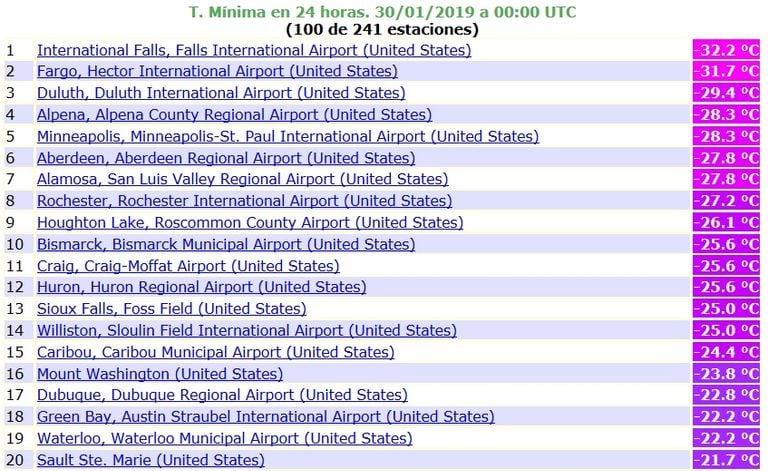This screenshot has width=768, height=471.
Task: Click Sioux Falls, Foss Field link
Action: (x=171, y=309)
